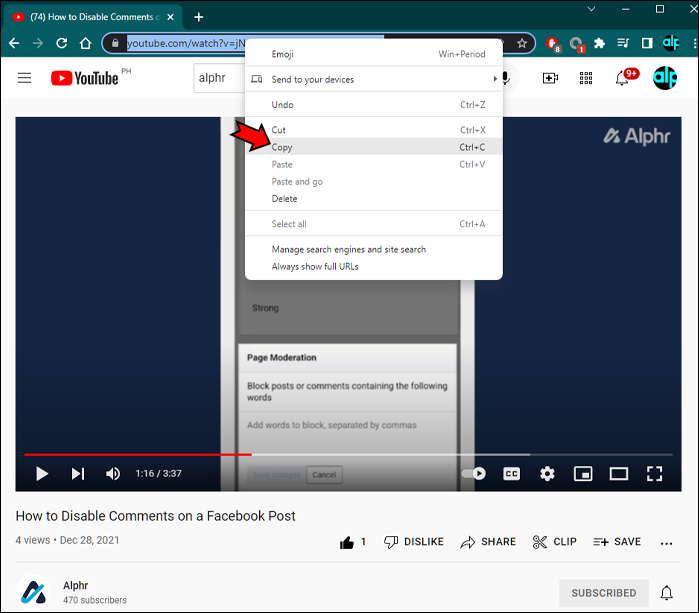Mute the video volume speaker
Screen dimensions: 699x613
113,473
